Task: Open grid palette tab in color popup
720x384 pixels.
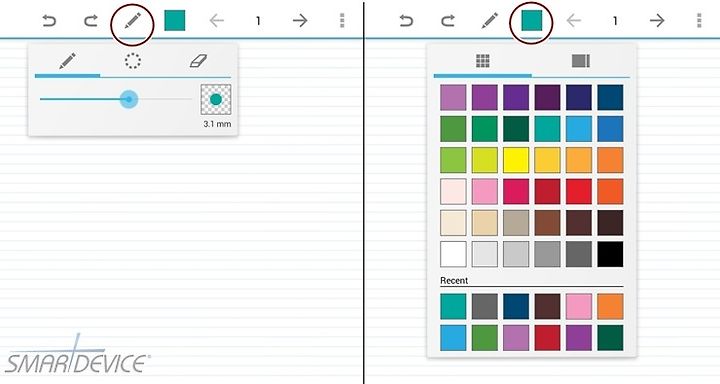Action: (483, 61)
